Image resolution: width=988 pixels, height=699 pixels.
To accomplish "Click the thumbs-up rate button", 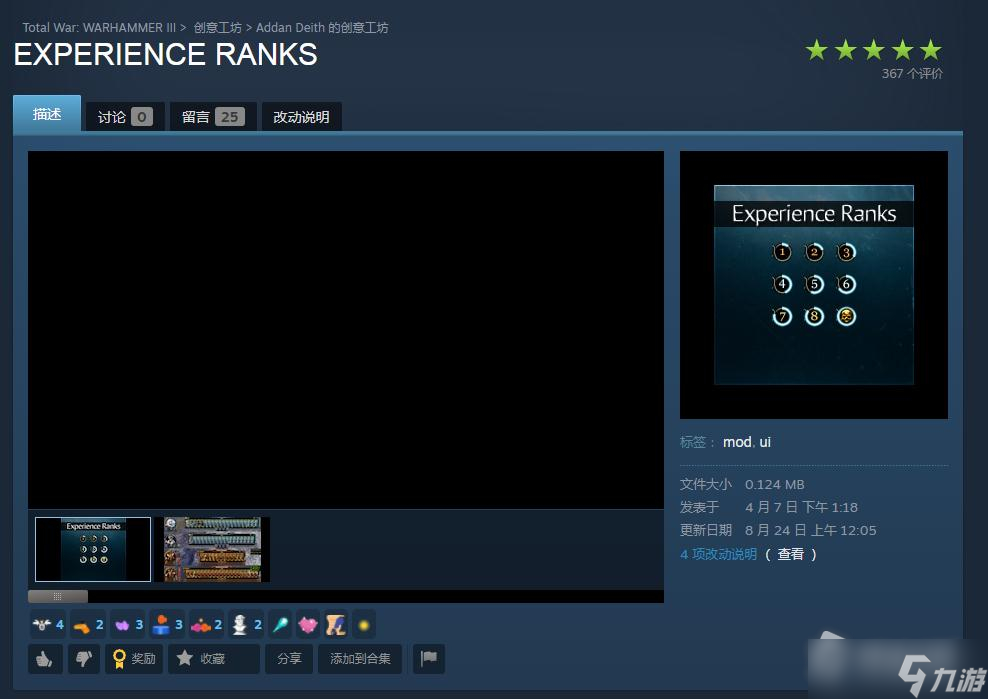I will [45, 659].
